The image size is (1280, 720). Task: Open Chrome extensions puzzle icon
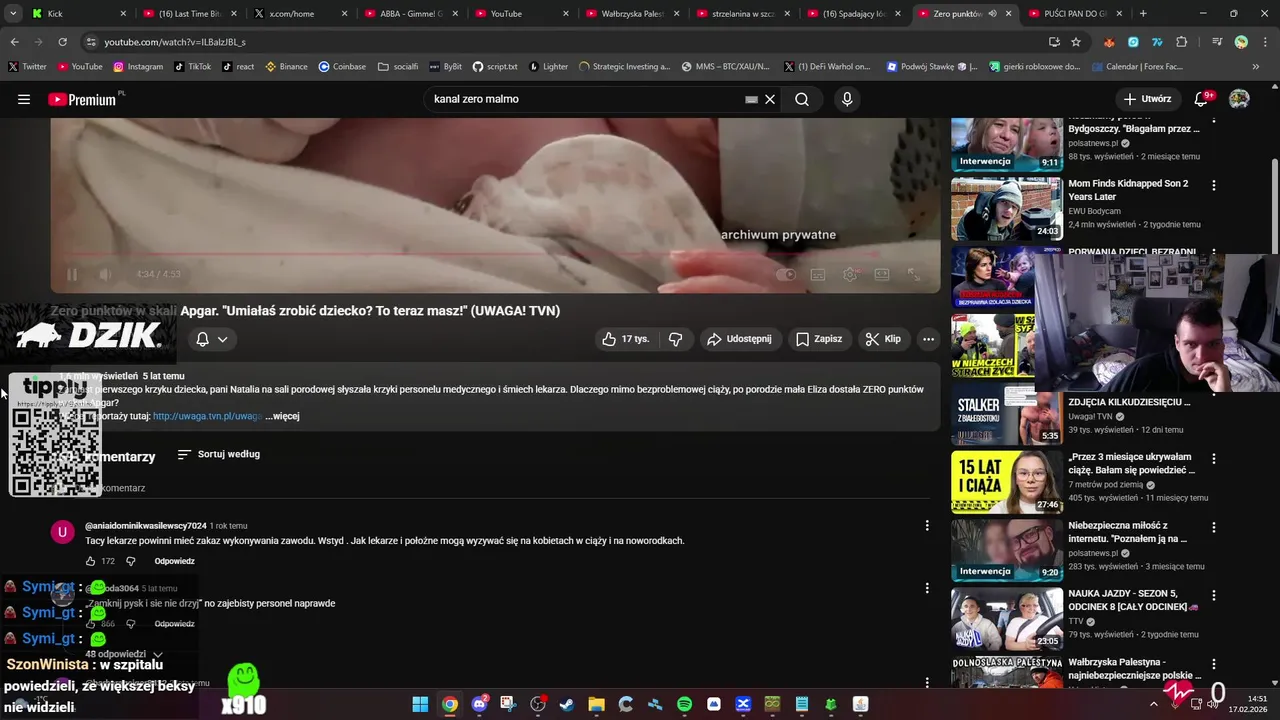pyautogui.click(x=1181, y=42)
